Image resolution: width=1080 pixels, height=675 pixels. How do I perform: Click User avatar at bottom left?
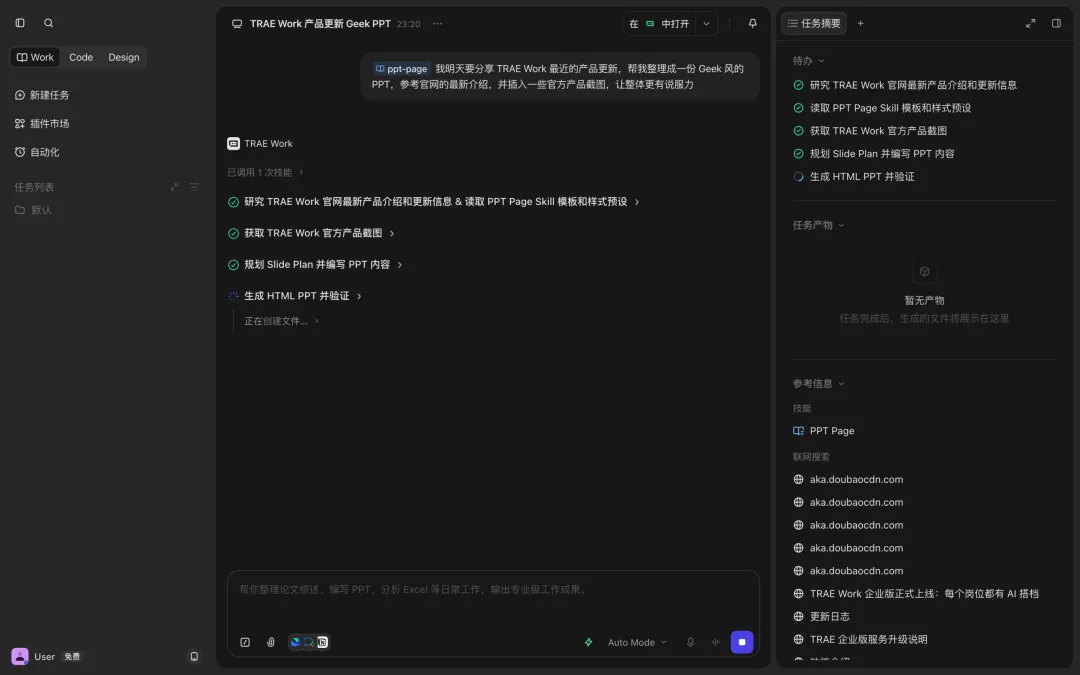tap(20, 656)
